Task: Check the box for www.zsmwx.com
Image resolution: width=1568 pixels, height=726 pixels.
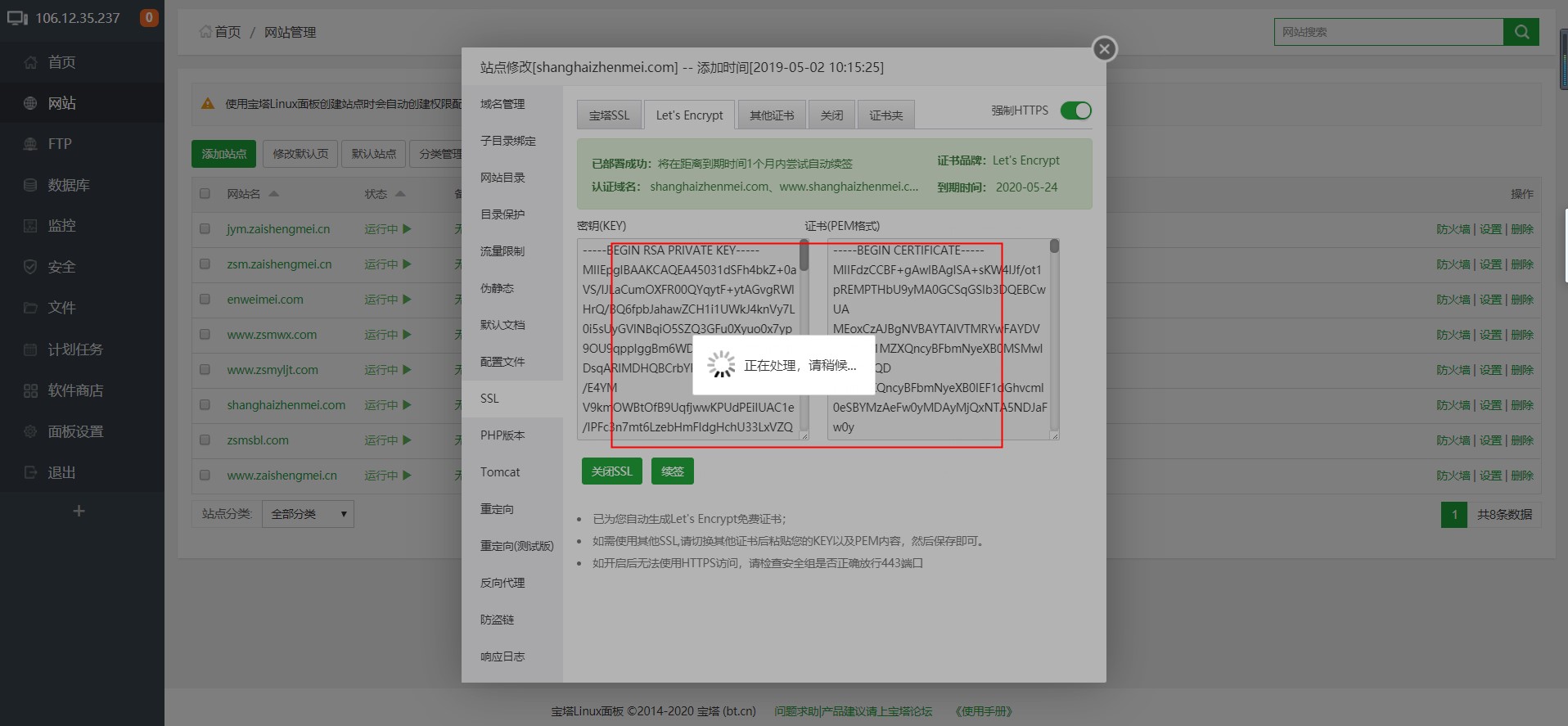Action: tap(205, 335)
